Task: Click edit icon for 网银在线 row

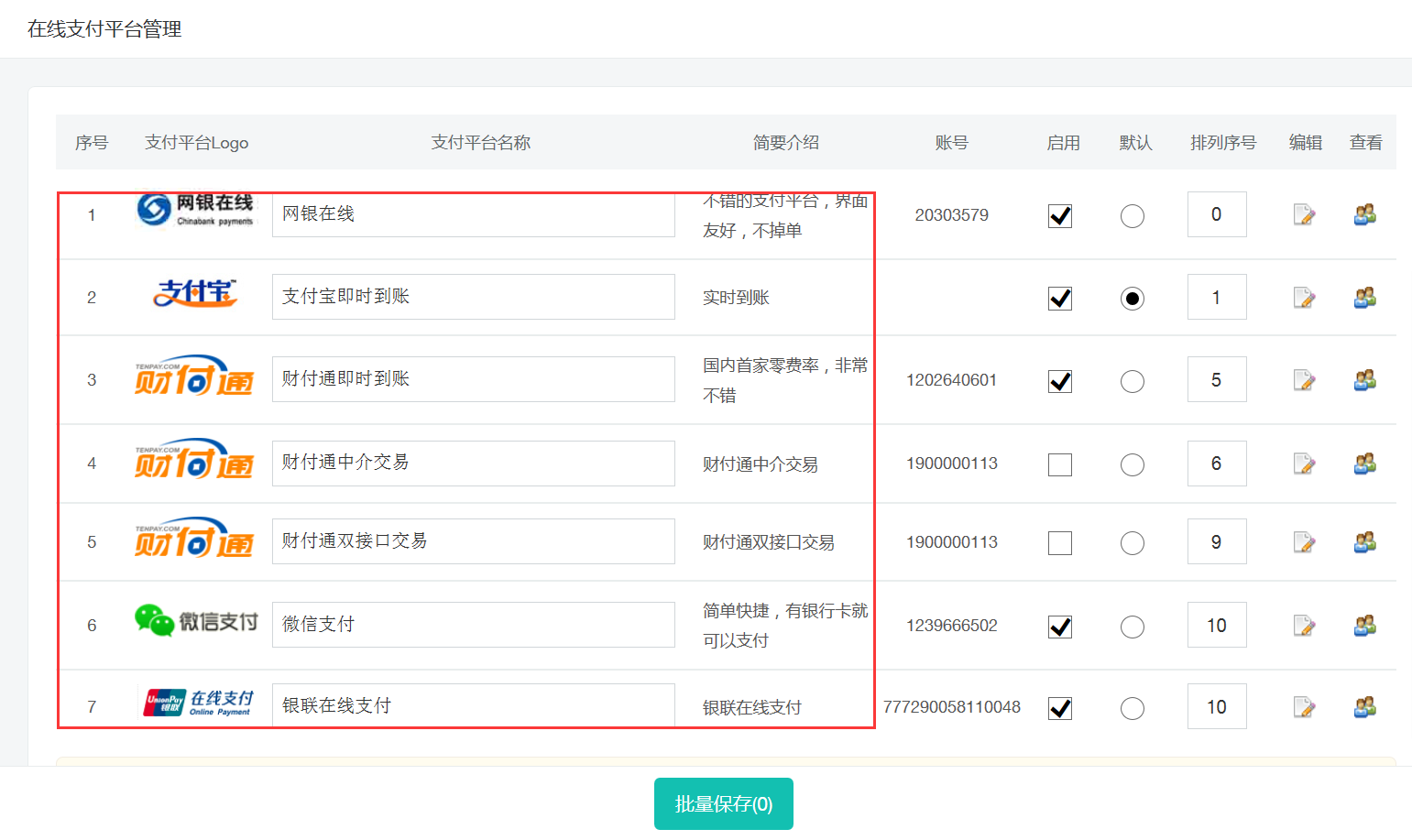Action: 1304,215
